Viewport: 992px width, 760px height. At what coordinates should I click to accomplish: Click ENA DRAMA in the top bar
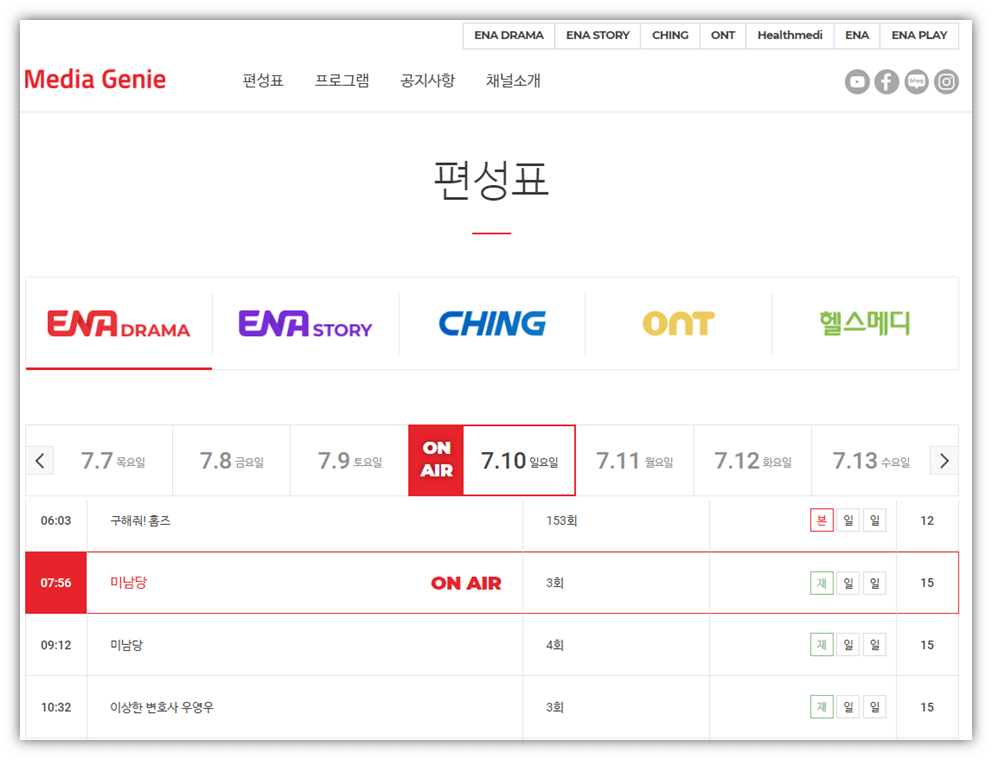click(x=509, y=35)
